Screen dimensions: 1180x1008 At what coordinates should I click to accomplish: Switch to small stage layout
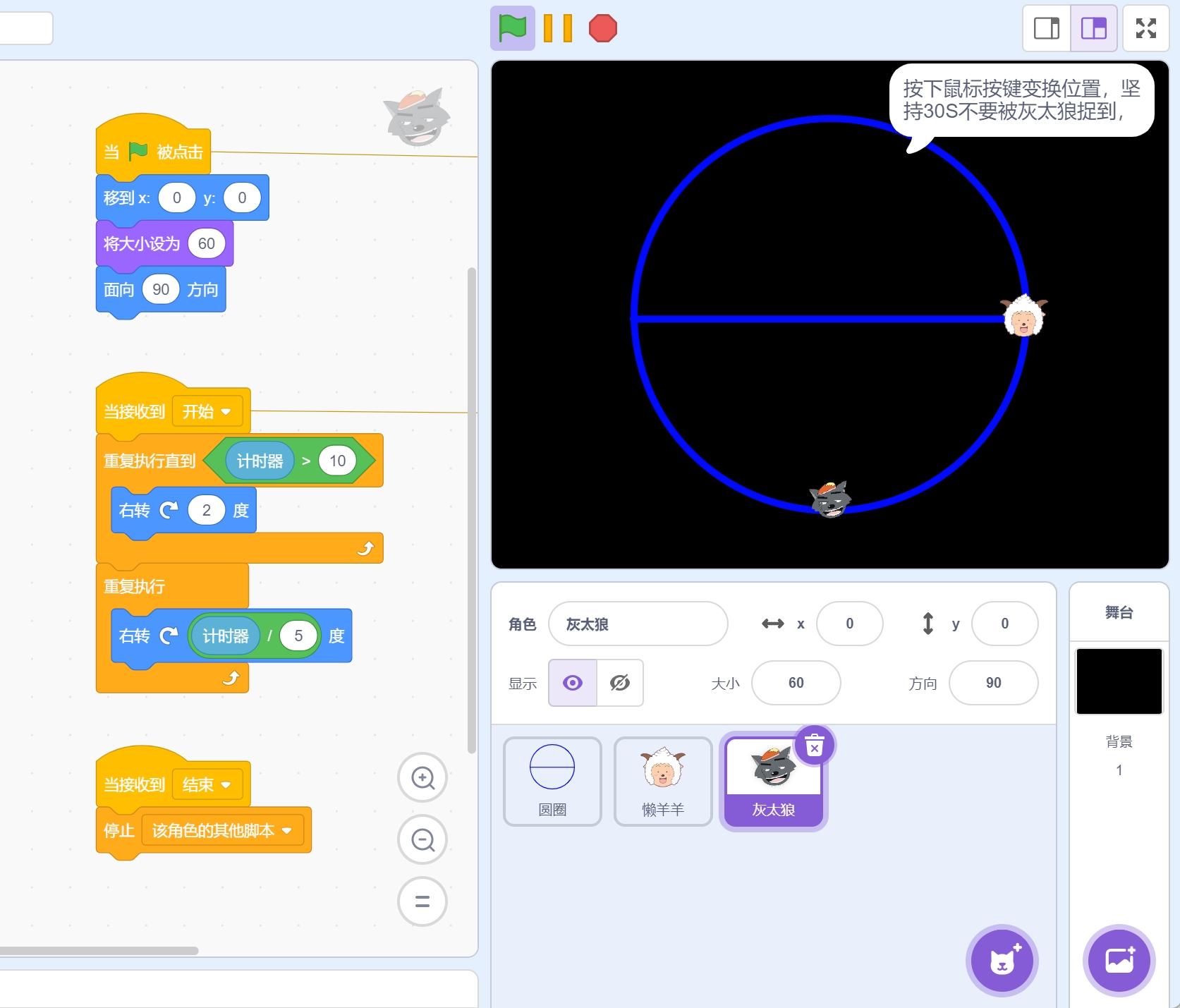[x=1047, y=29]
